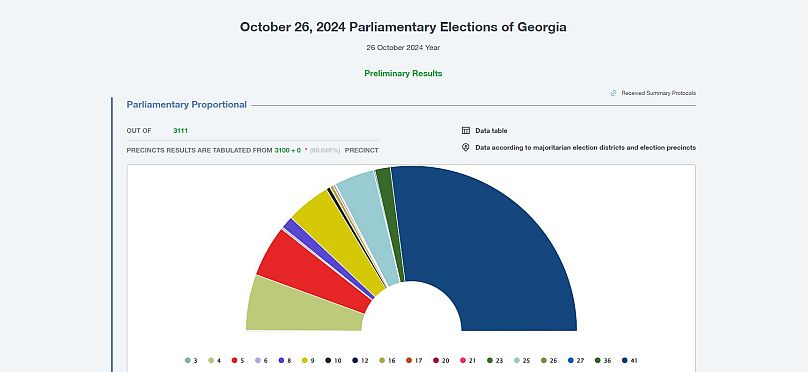Screen dimensions: 808x372
Task: Toggle legend item 9 yellow
Action: 308,361
